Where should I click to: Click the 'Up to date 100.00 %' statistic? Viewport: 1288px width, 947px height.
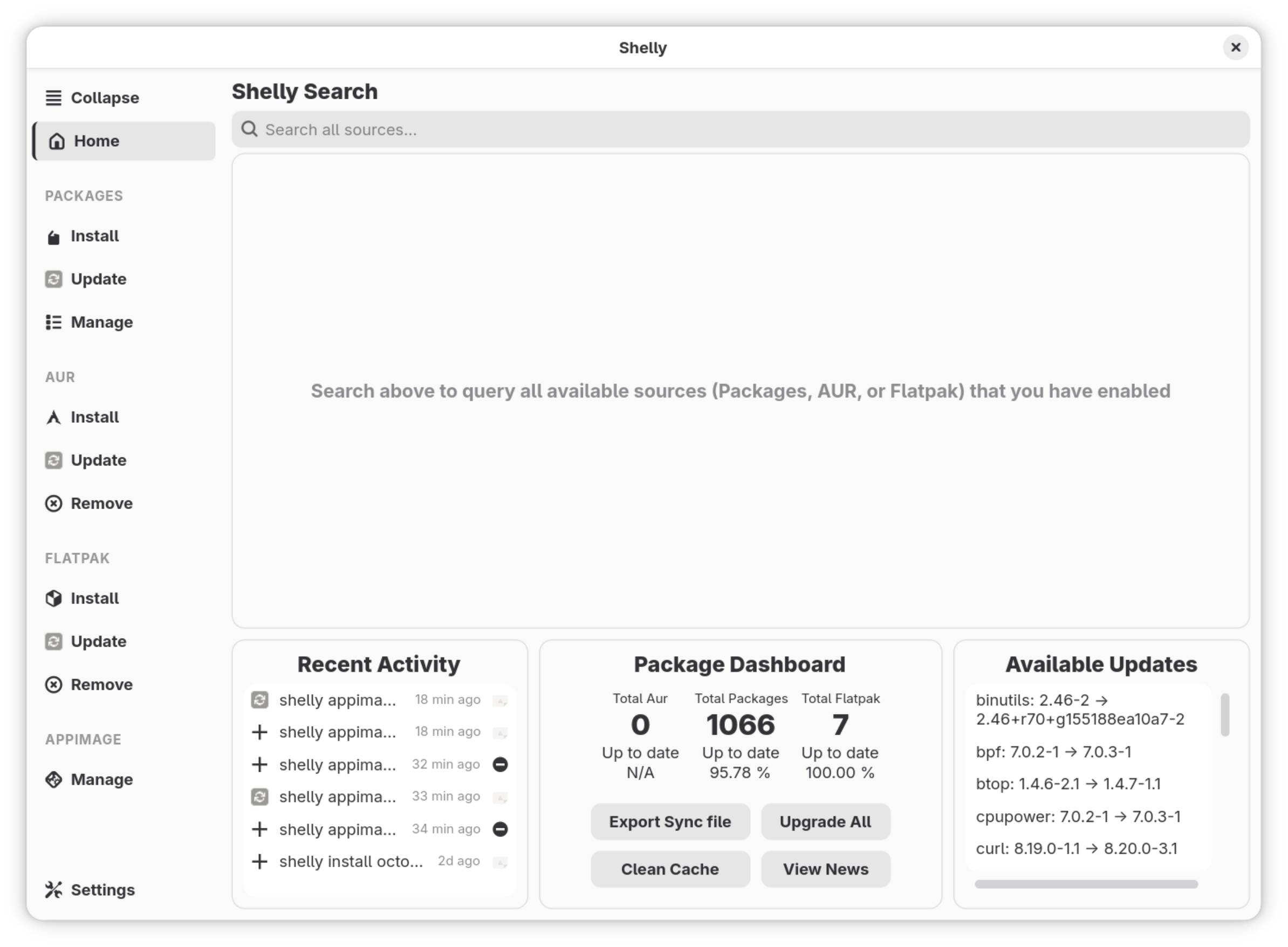click(x=840, y=763)
